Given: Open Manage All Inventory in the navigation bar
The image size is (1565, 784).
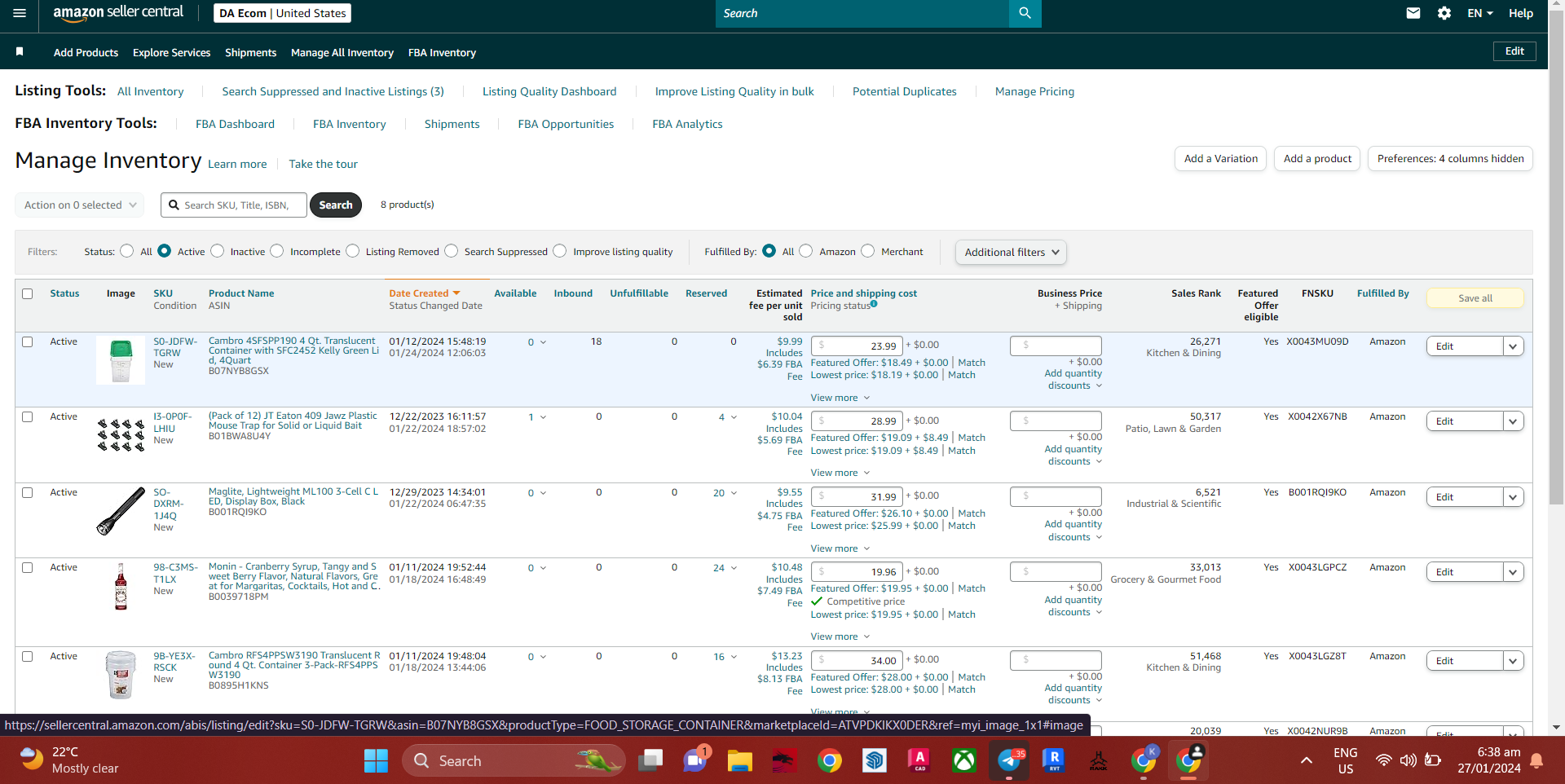Looking at the screenshot, I should coord(342,52).
